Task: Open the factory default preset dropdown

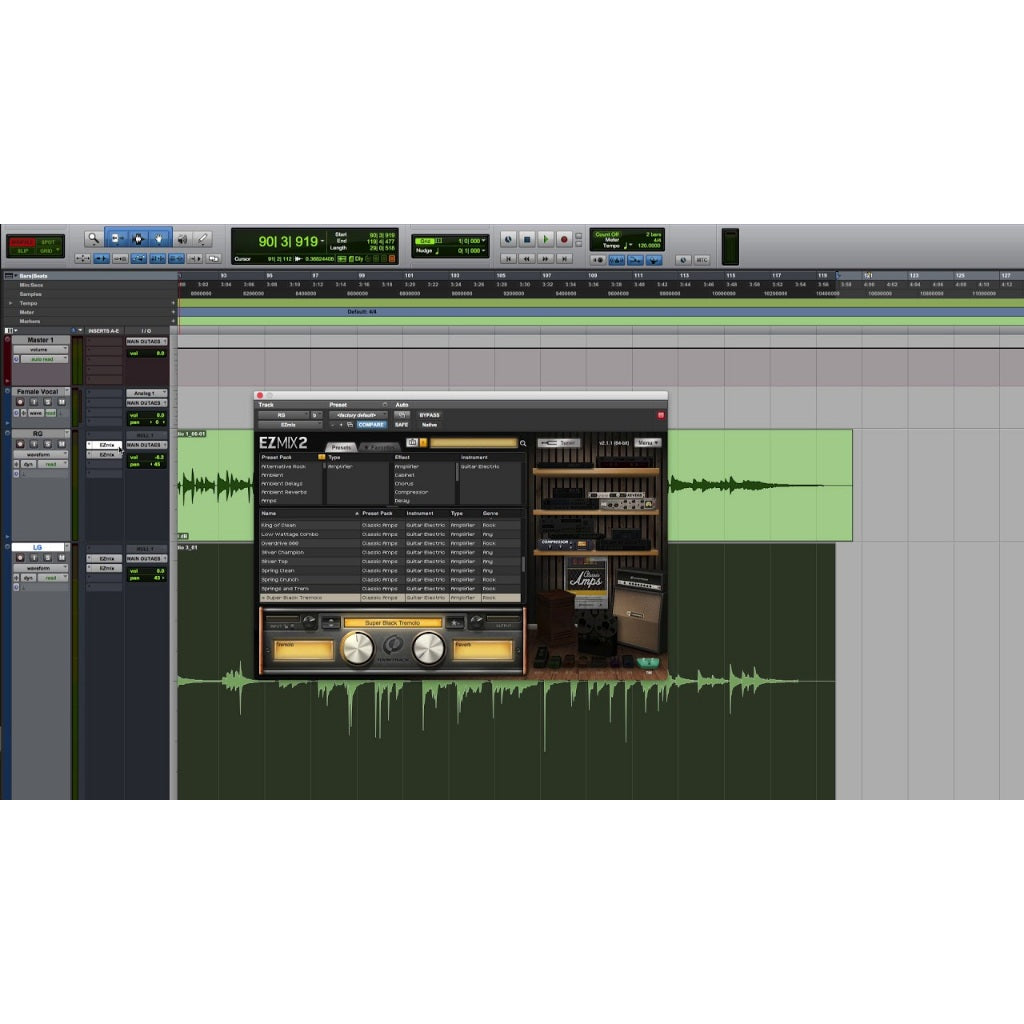Action: pyautogui.click(x=358, y=415)
